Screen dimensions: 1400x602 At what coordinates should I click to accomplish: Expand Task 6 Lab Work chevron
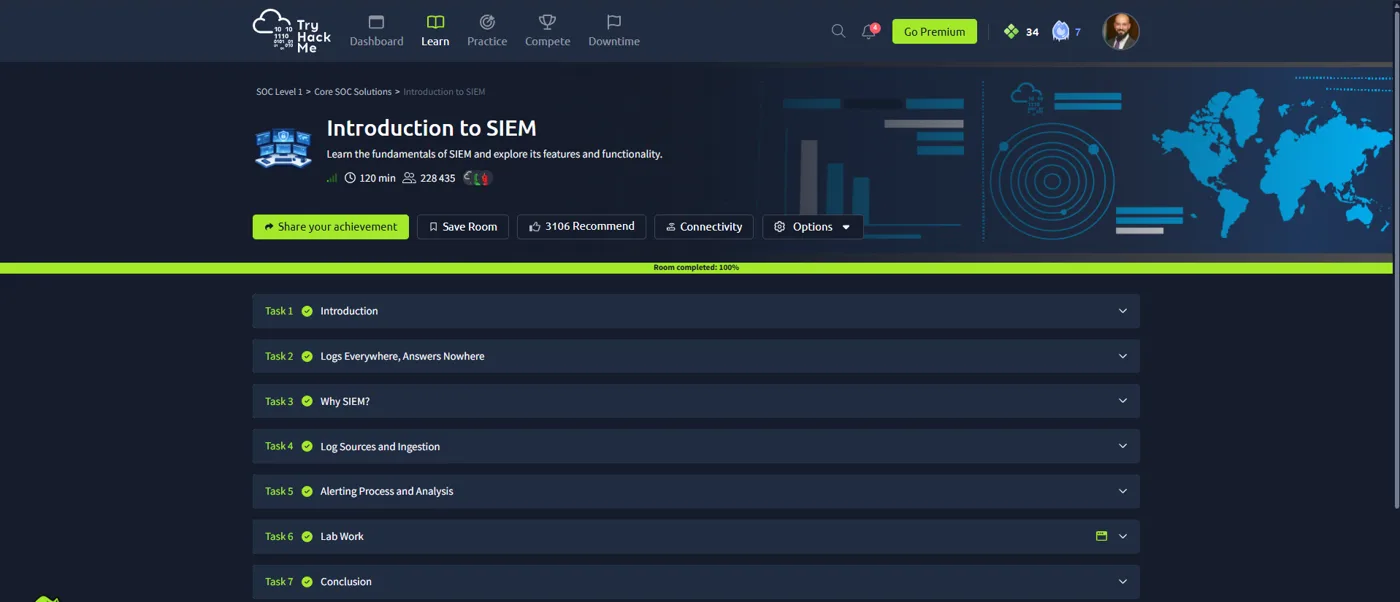(1122, 536)
